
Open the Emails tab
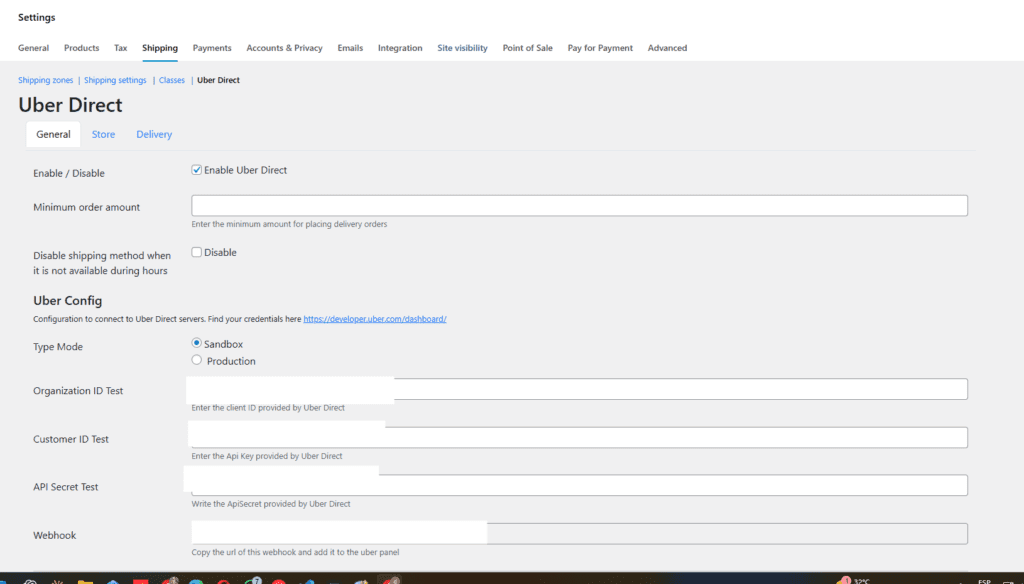(350, 48)
